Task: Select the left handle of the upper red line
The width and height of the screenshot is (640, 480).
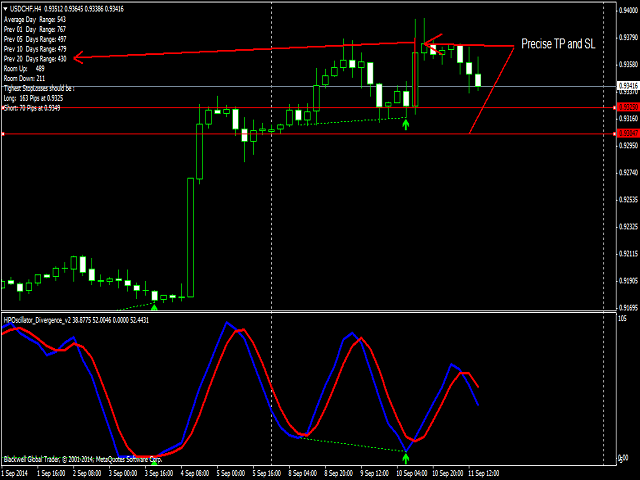Action: [3, 108]
